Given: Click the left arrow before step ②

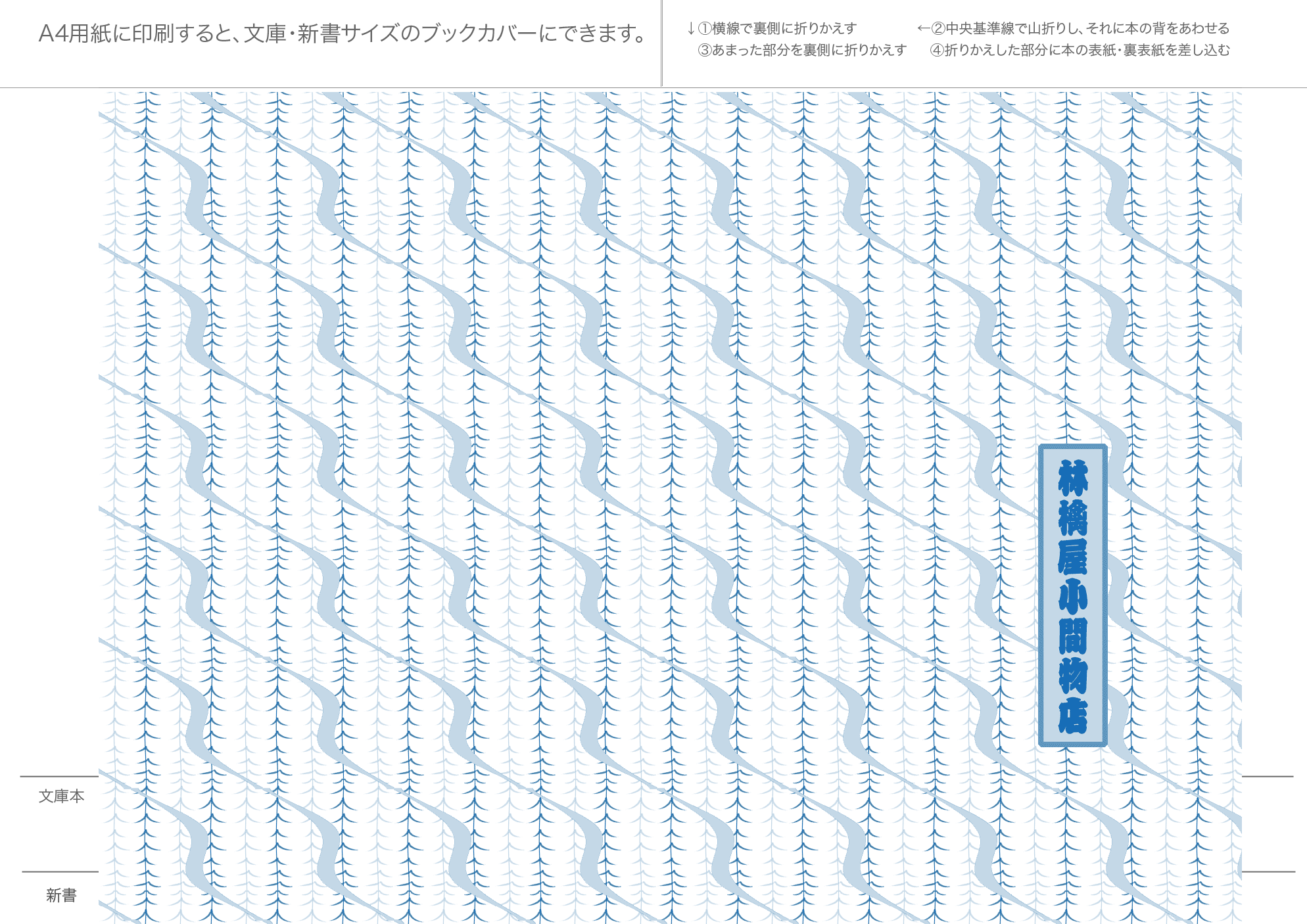Looking at the screenshot, I should click(923, 28).
